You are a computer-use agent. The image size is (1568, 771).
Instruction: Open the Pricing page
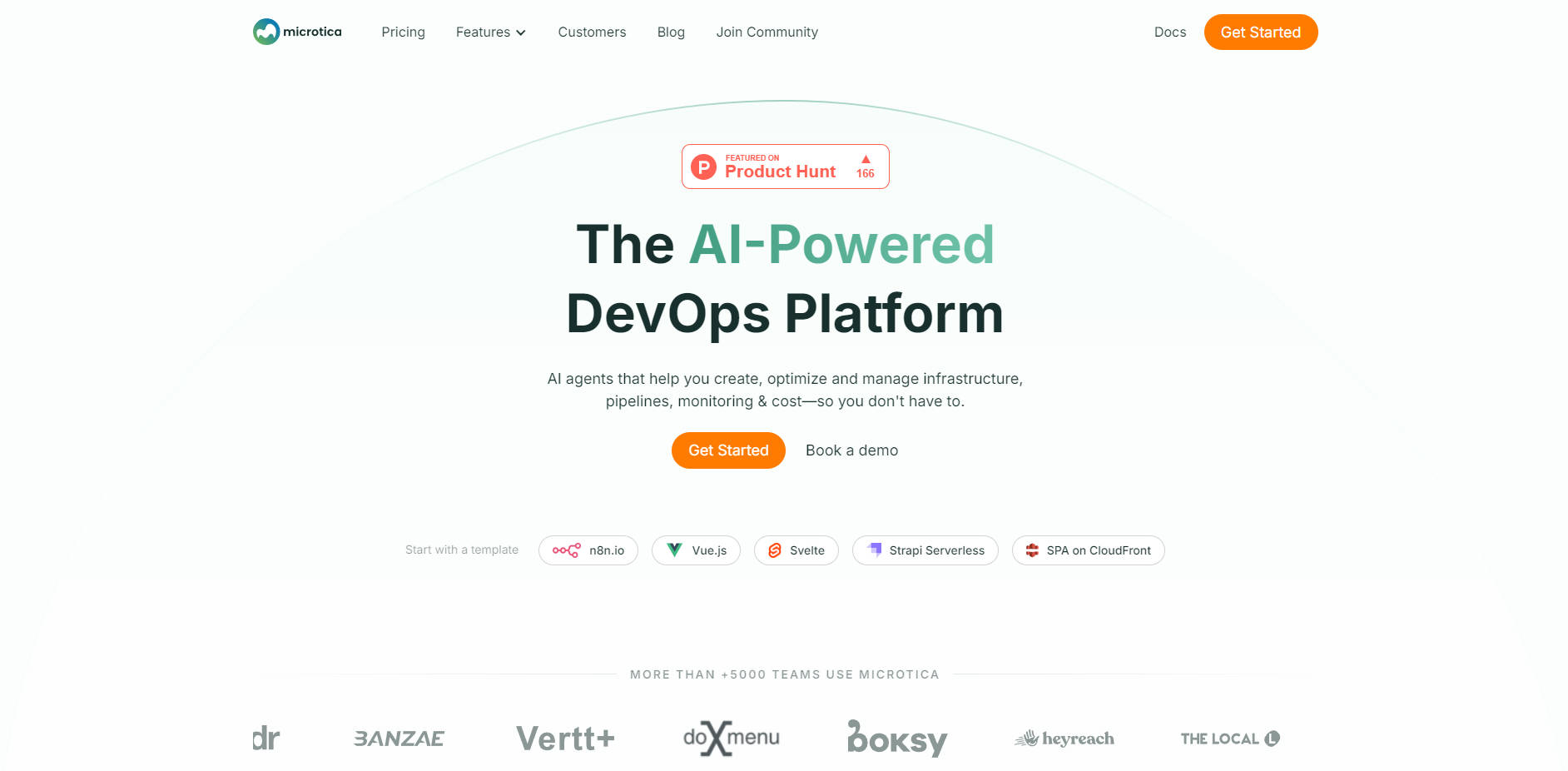coord(403,32)
